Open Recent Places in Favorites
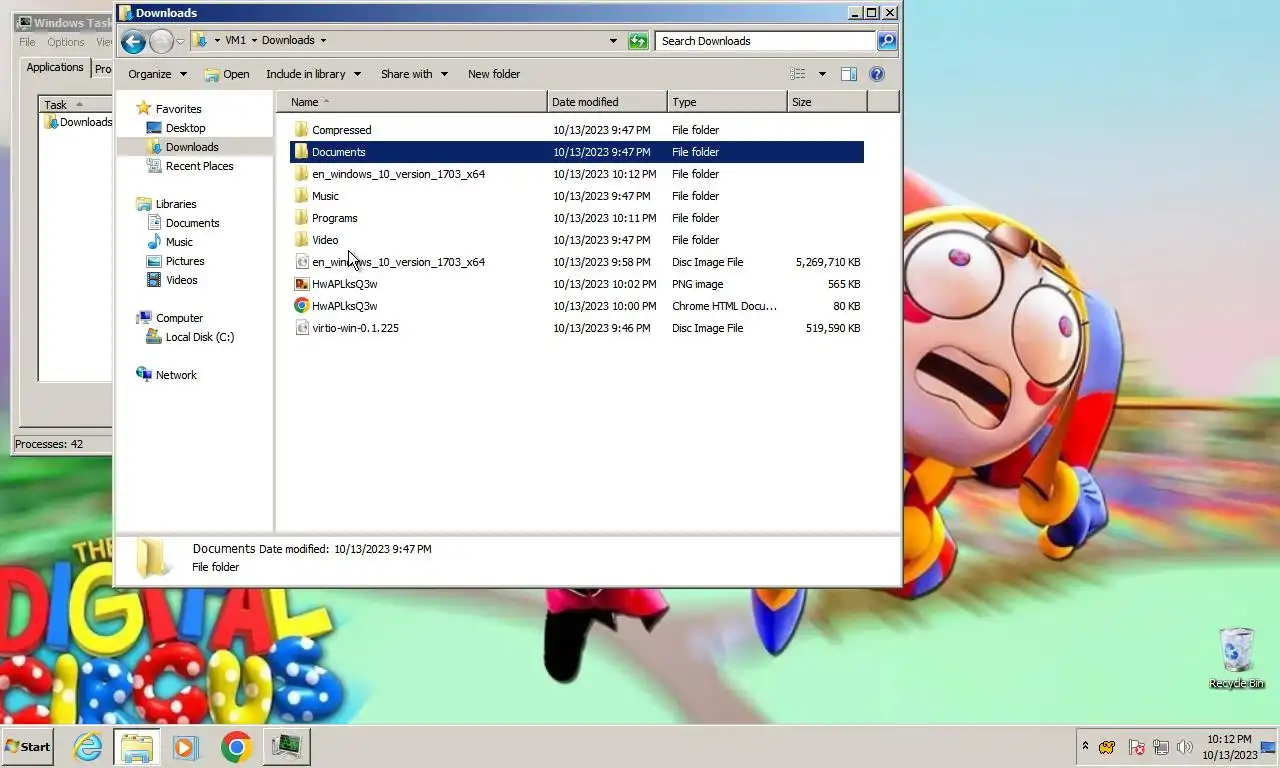Viewport: 1280px width, 768px height. pos(200,166)
